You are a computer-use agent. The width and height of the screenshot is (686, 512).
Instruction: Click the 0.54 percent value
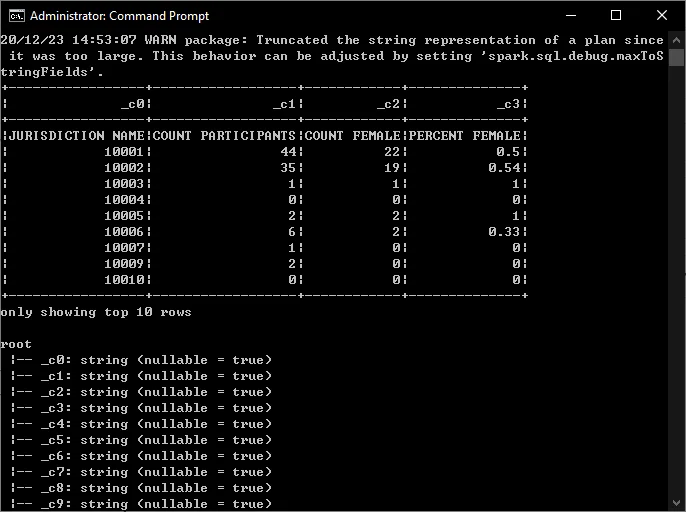coord(505,168)
